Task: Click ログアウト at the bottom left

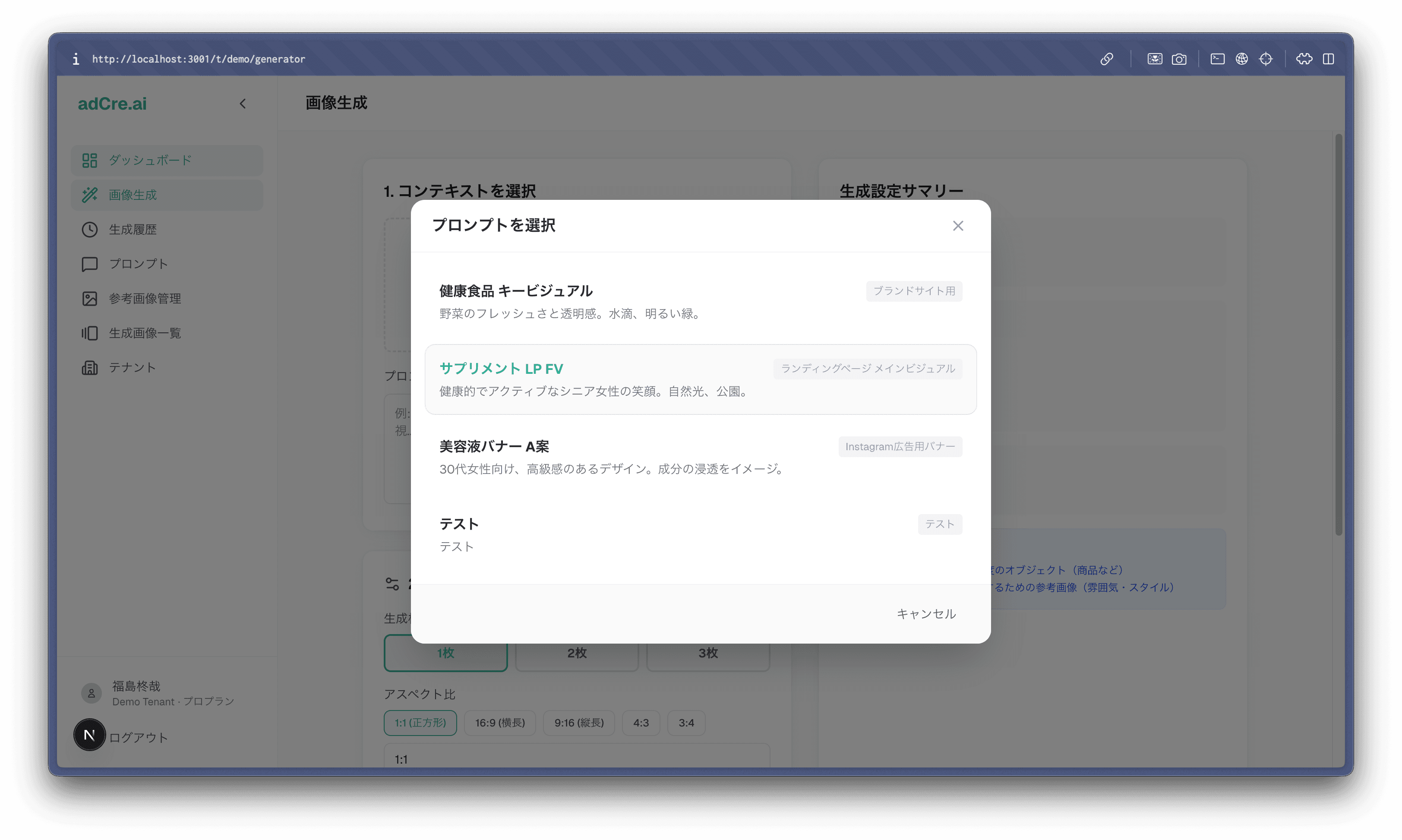Action: pos(138,737)
